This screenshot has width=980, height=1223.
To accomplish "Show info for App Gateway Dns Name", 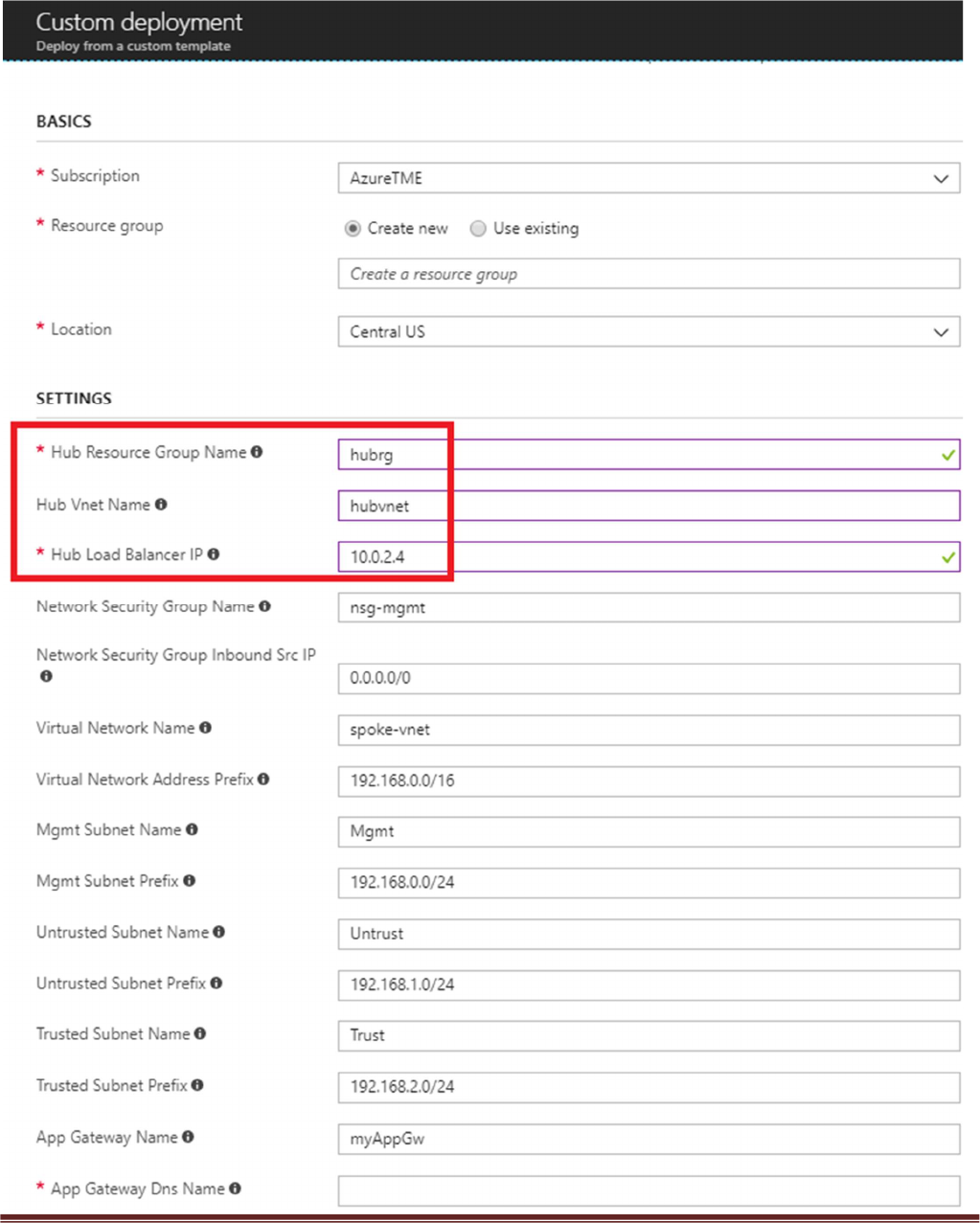I will (x=235, y=1189).
